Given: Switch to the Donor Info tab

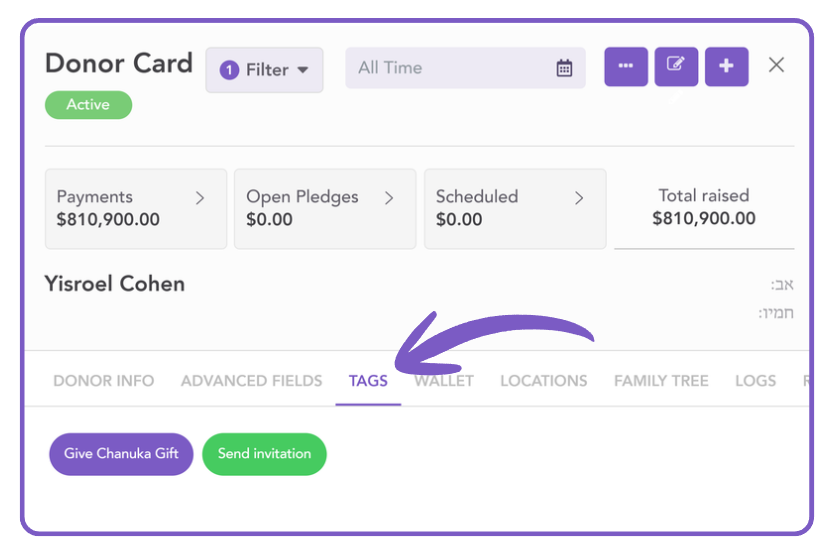Looking at the screenshot, I should 104,381.
